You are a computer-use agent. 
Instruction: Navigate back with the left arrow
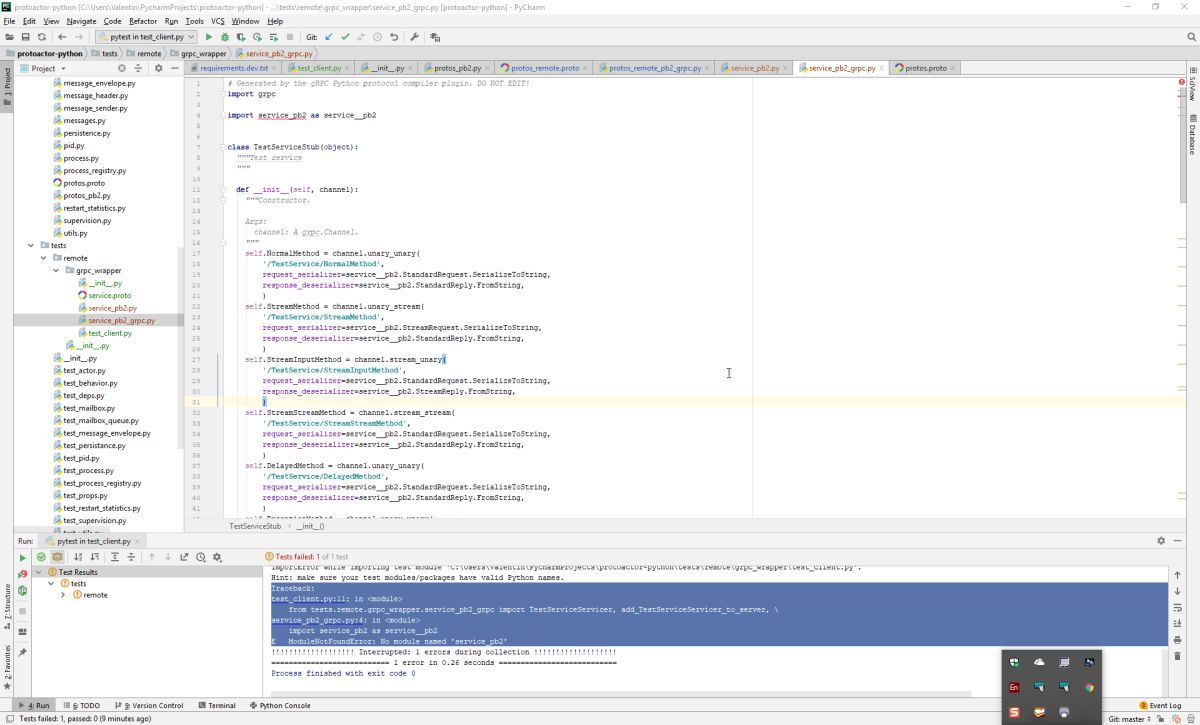(x=62, y=37)
